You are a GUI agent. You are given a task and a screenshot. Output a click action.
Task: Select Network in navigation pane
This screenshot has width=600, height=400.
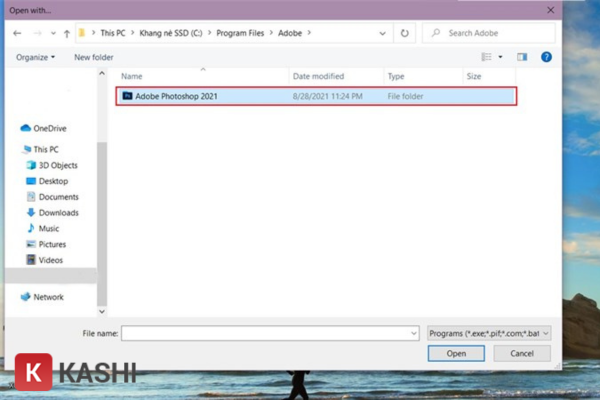[x=48, y=297]
